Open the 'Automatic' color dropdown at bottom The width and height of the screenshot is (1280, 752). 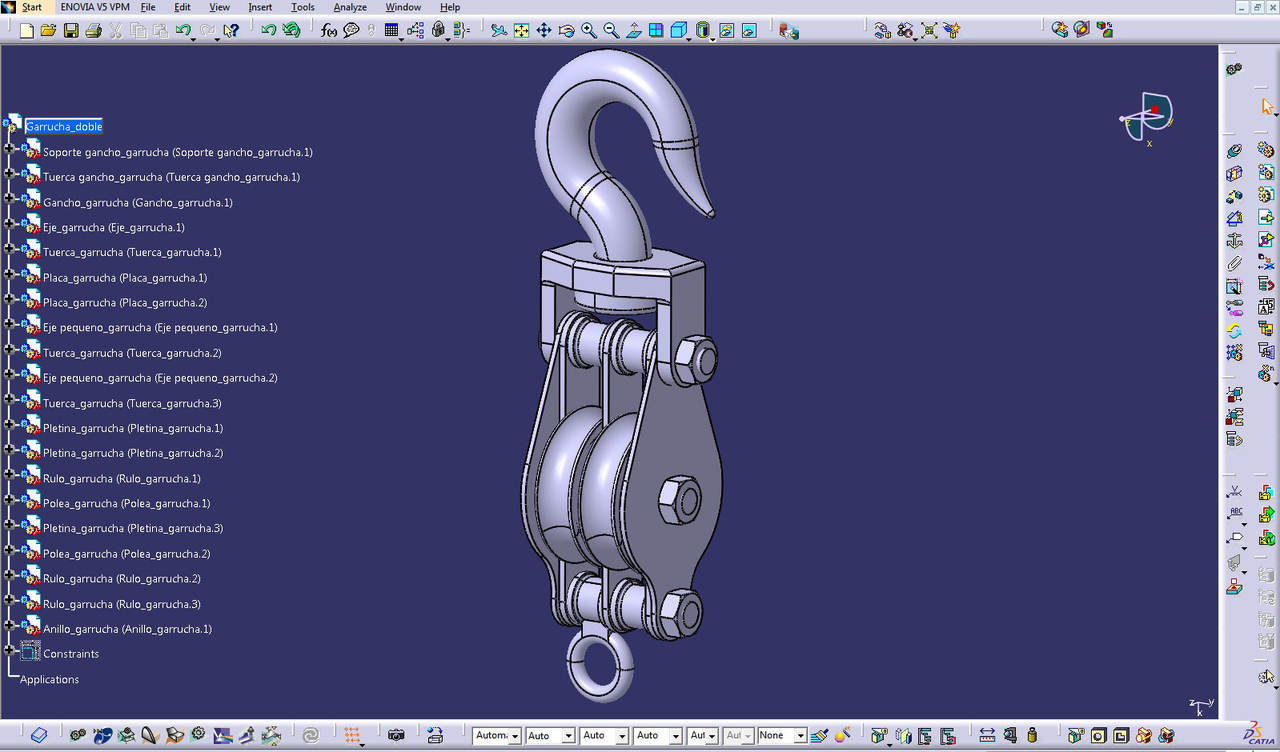pos(515,736)
